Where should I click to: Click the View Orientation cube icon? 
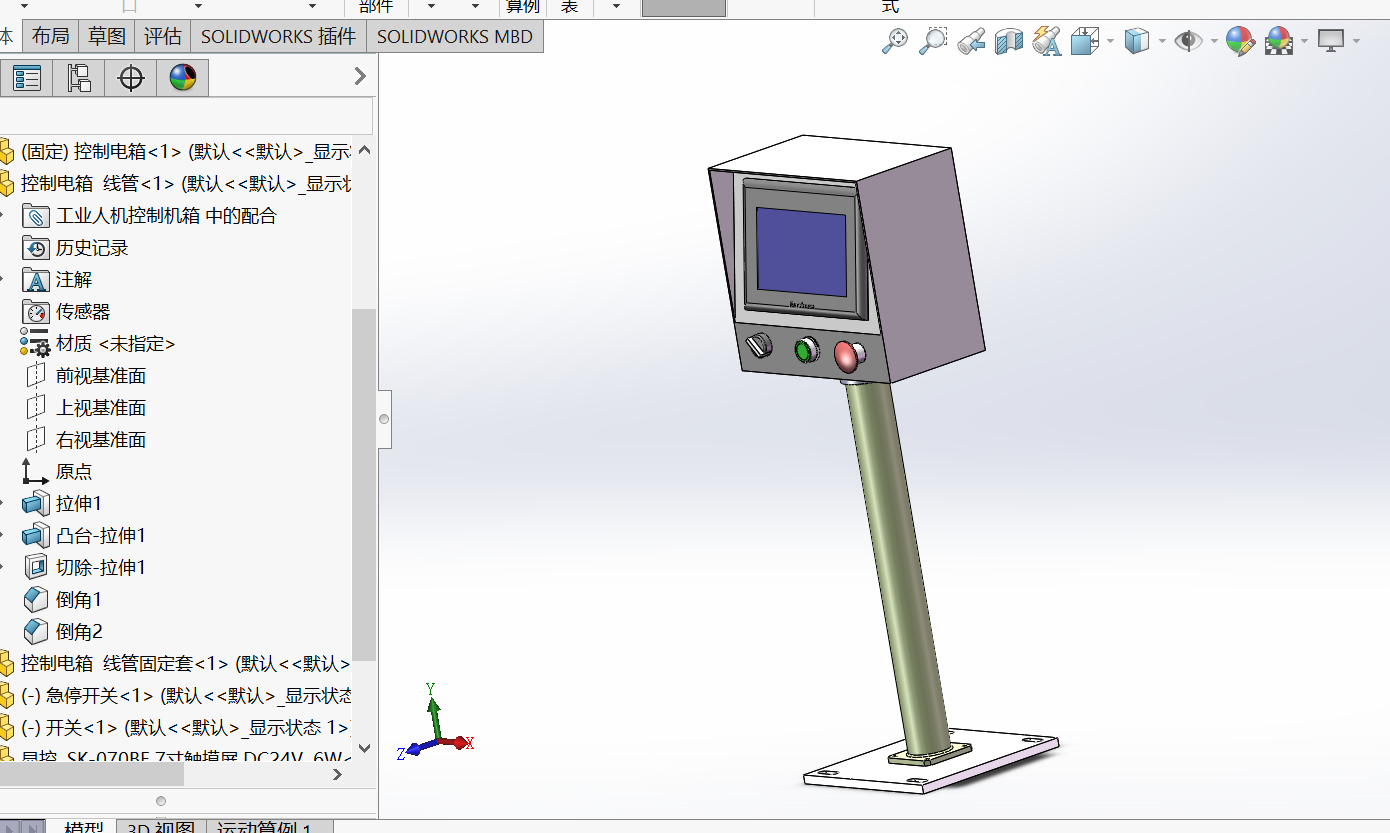coord(1085,41)
